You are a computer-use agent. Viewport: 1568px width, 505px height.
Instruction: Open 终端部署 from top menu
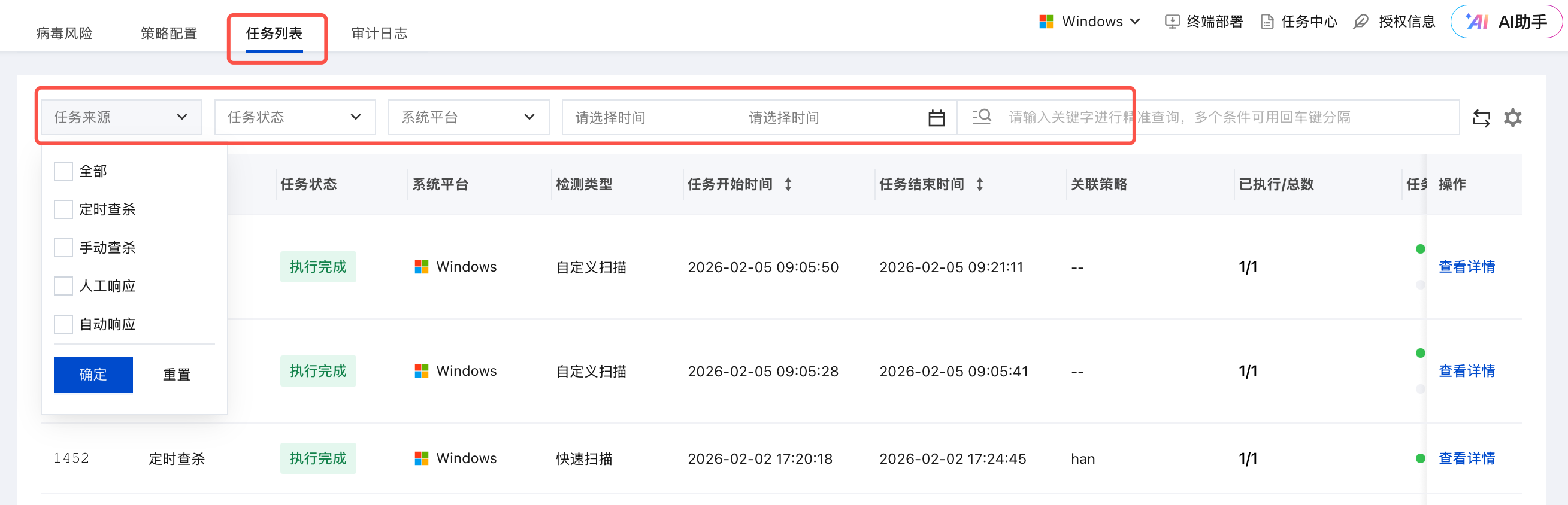[1203, 22]
